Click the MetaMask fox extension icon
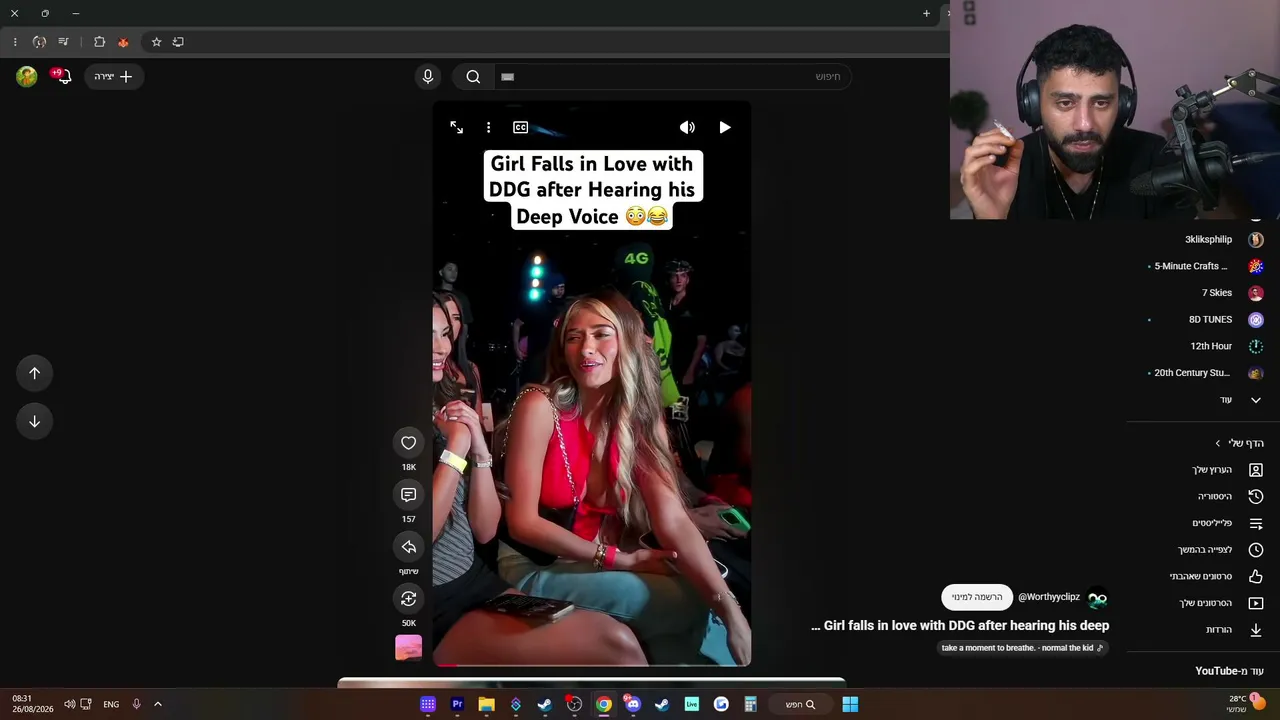This screenshot has height=720, width=1280. tap(123, 42)
